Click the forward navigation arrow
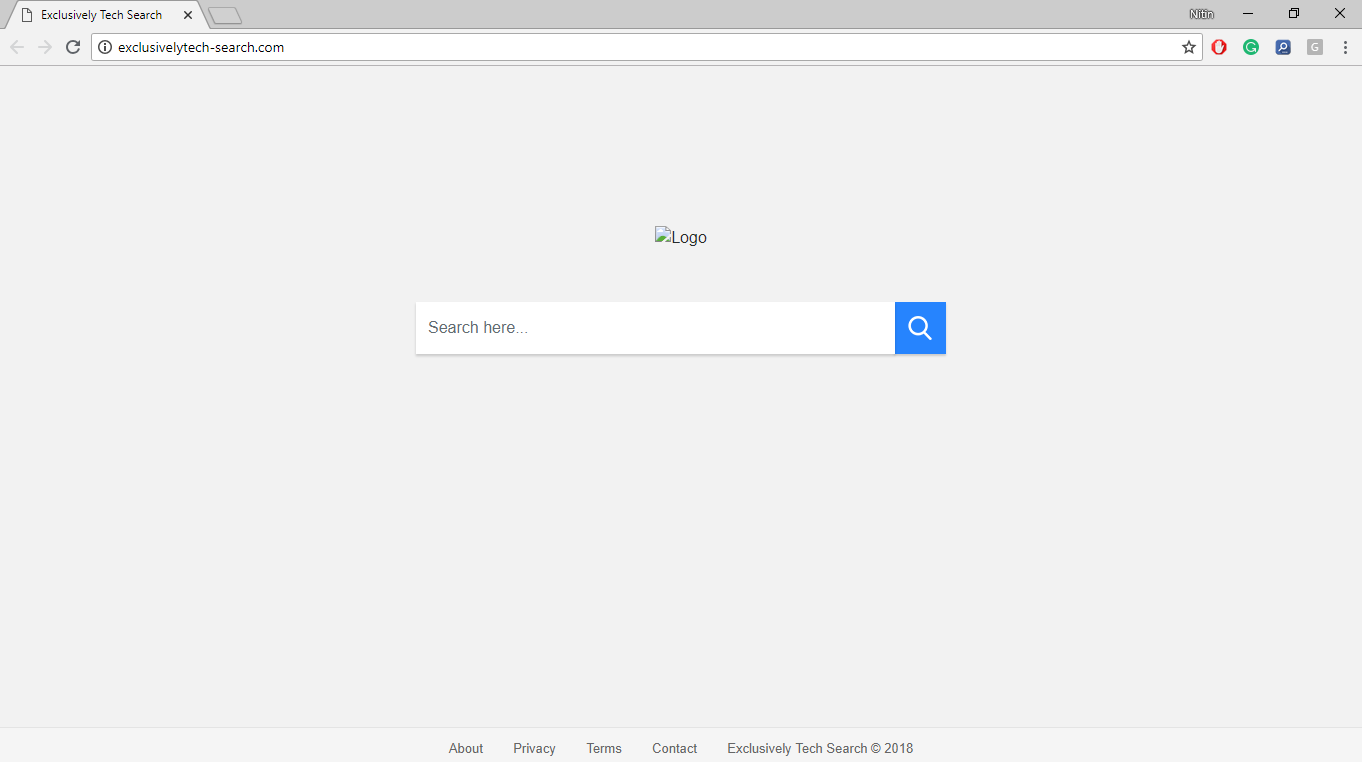1362x762 pixels. point(44,46)
